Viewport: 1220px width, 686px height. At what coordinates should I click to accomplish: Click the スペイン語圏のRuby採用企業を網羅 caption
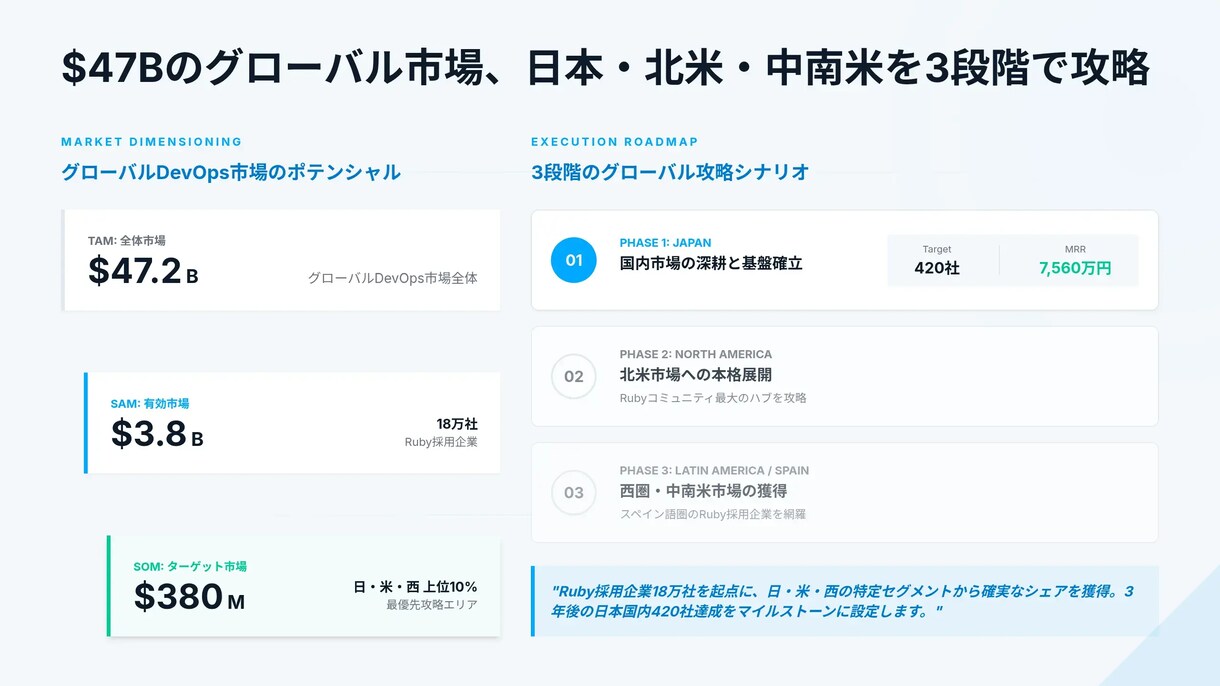pyautogui.click(x=713, y=514)
